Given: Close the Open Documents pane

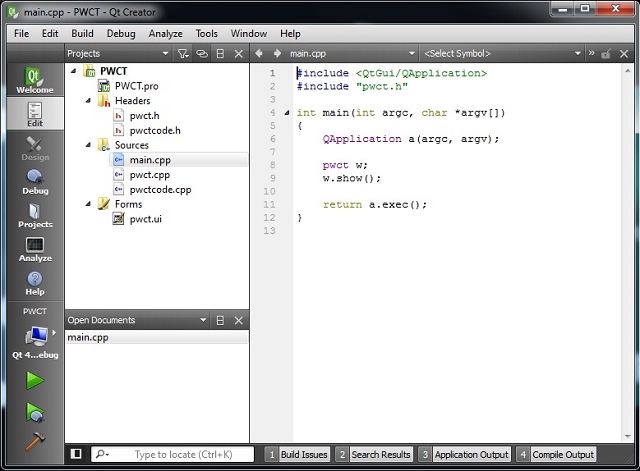Looking at the screenshot, I should tap(239, 320).
